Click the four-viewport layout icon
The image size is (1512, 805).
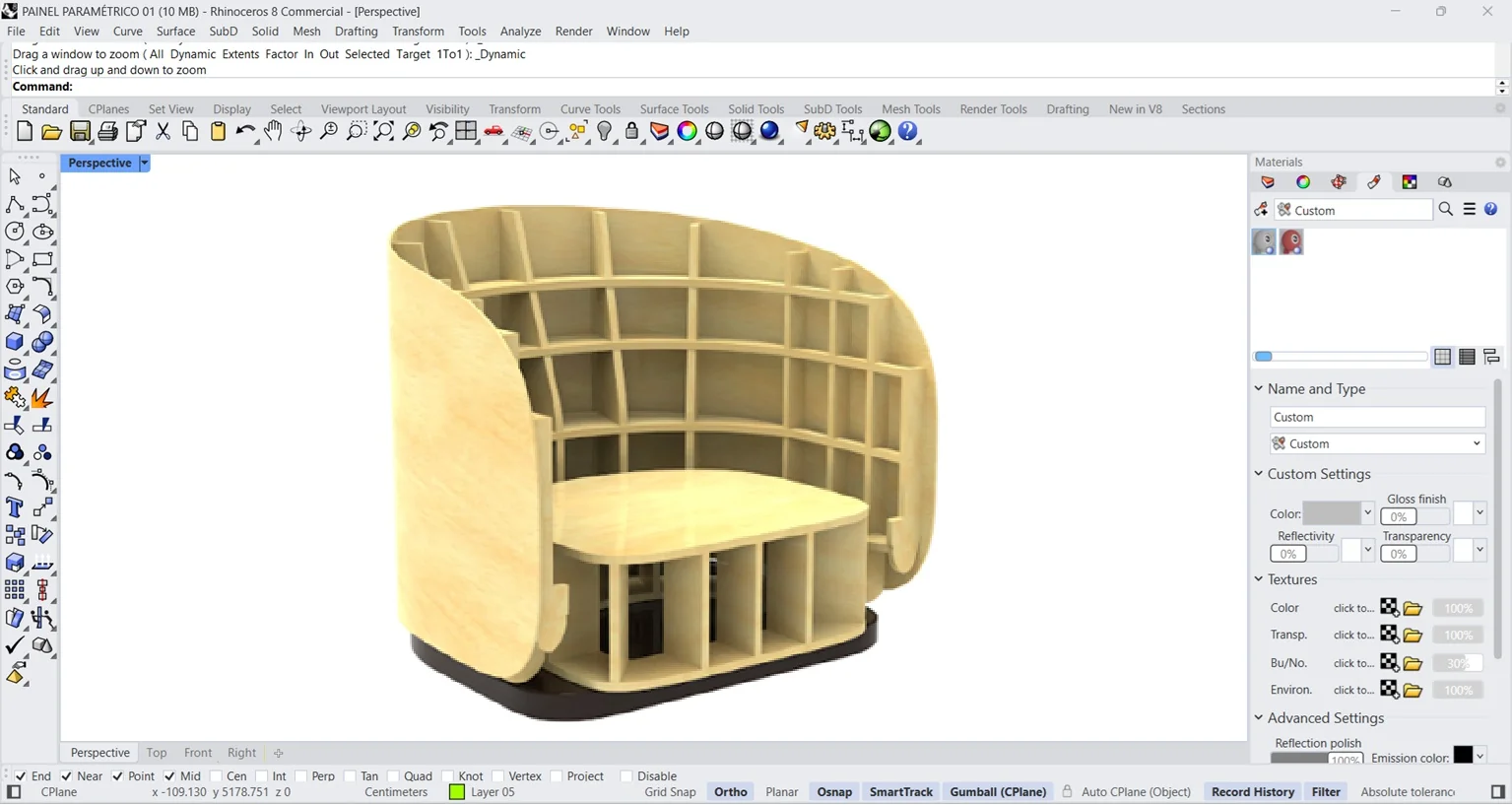(466, 131)
